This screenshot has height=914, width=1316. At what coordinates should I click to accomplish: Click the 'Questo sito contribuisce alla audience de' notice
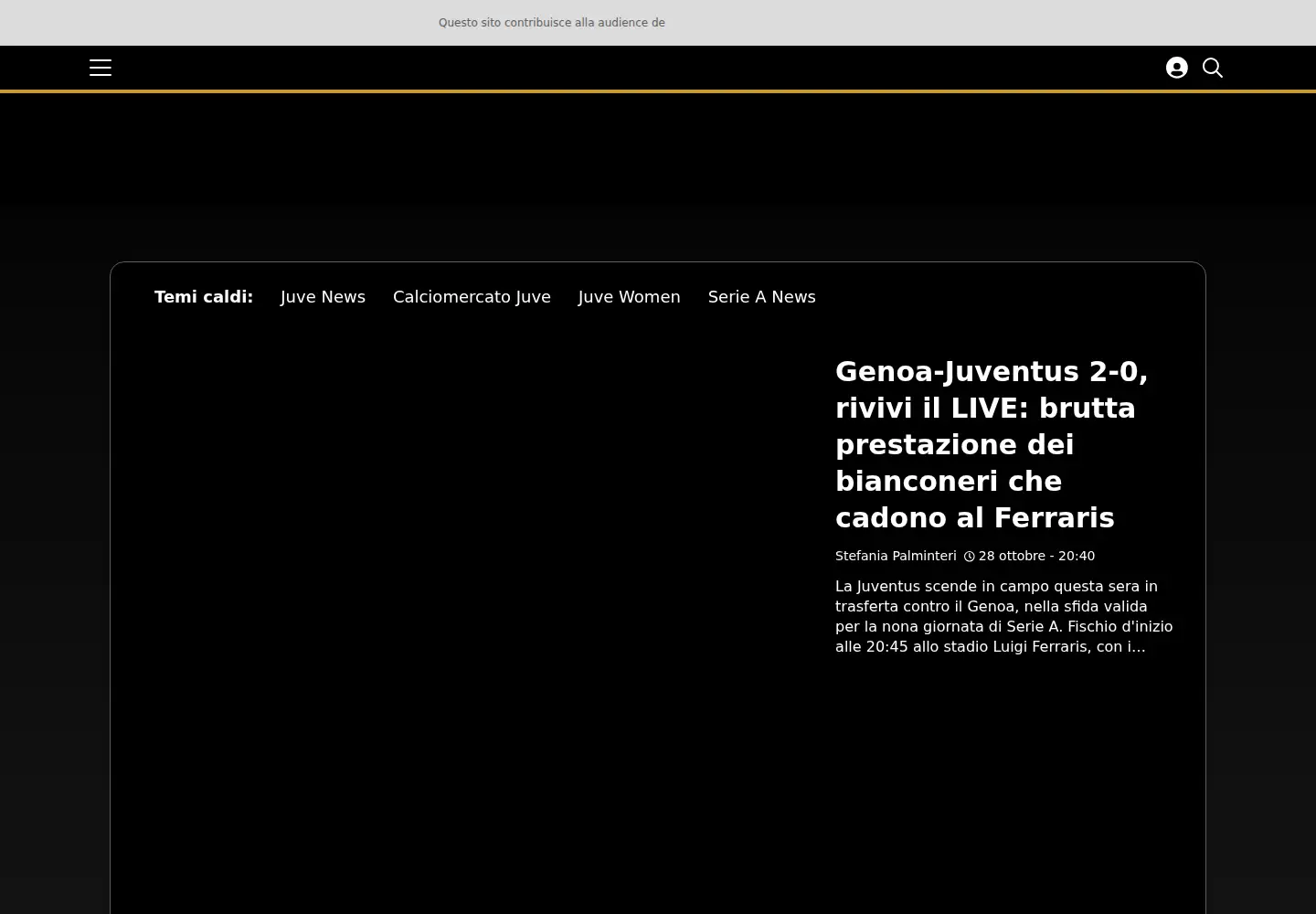552,23
